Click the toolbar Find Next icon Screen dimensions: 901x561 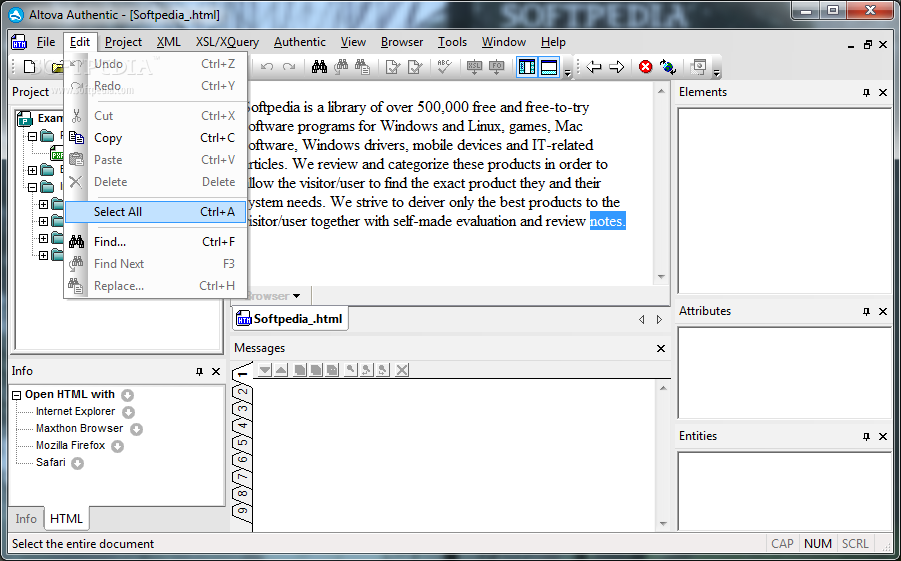coord(341,67)
